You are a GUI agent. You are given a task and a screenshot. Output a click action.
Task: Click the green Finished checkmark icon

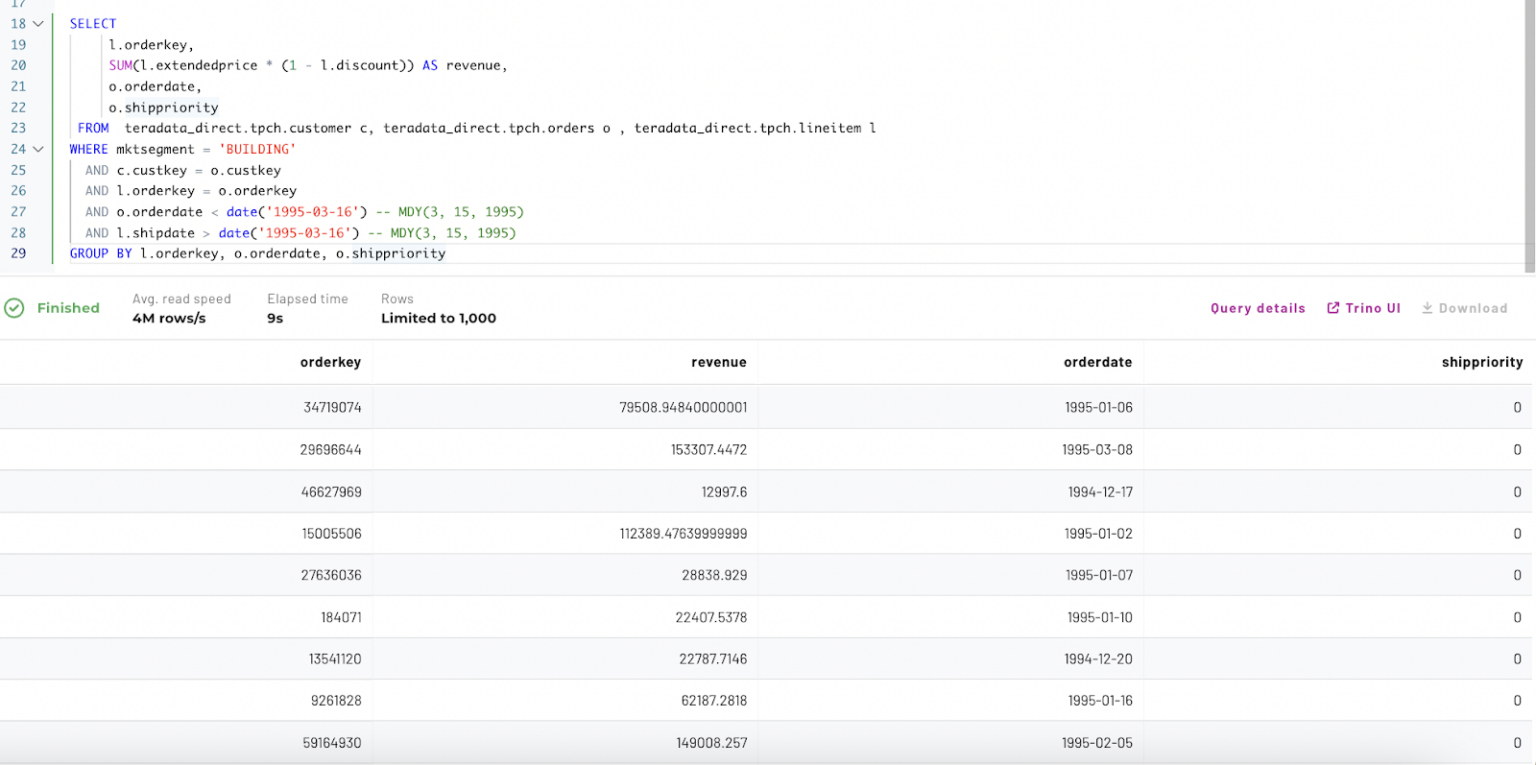(14, 308)
